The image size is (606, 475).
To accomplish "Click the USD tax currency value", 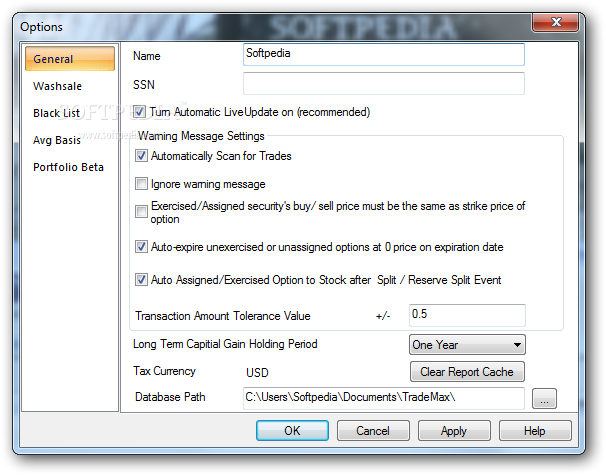I will click(257, 373).
